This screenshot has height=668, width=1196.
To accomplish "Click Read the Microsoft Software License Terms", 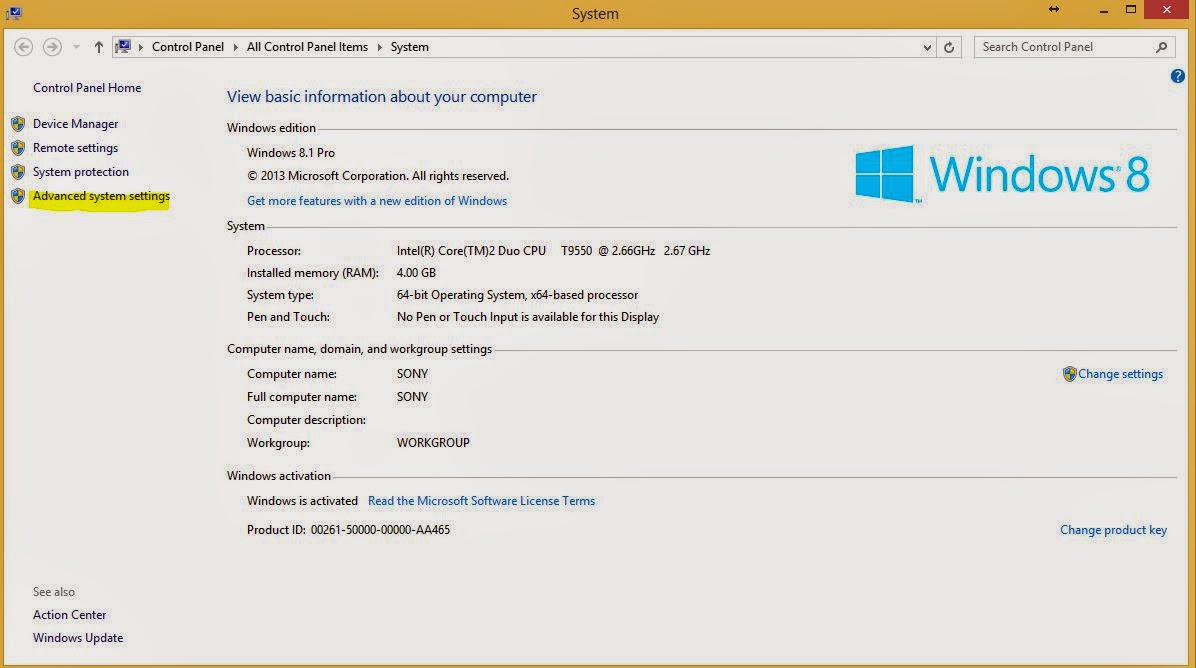I will 481,500.
